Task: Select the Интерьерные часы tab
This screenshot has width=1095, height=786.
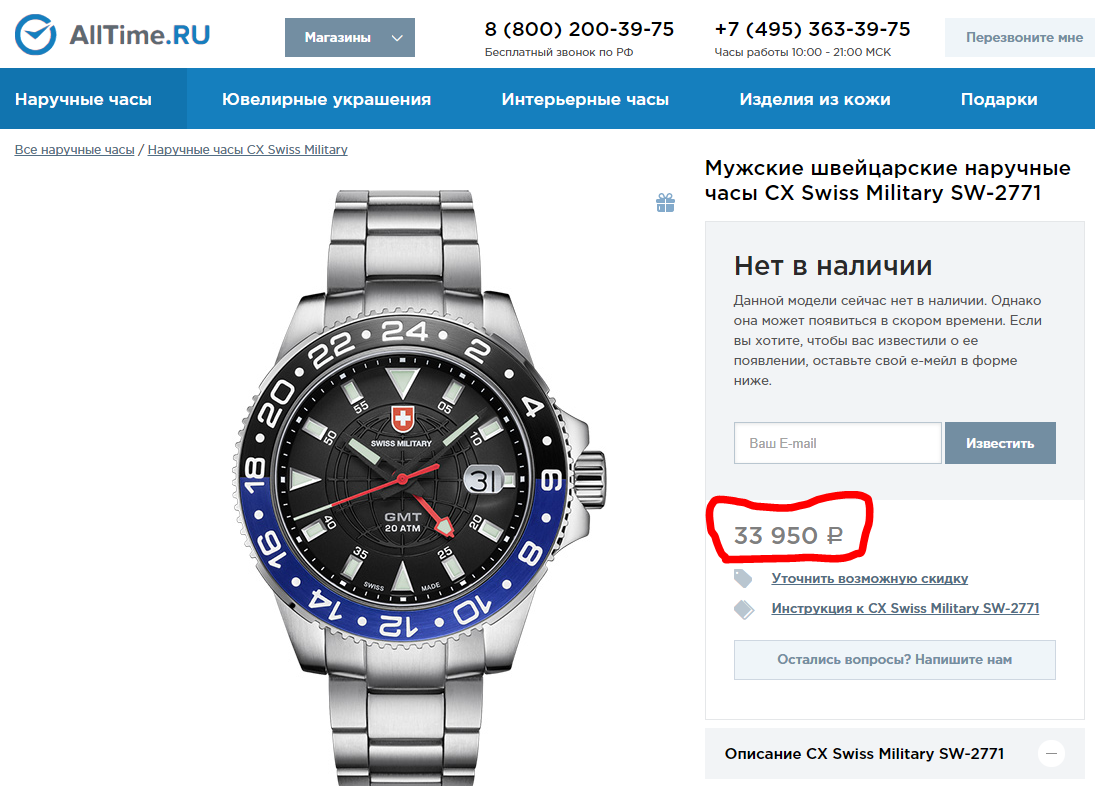Action: tap(585, 99)
